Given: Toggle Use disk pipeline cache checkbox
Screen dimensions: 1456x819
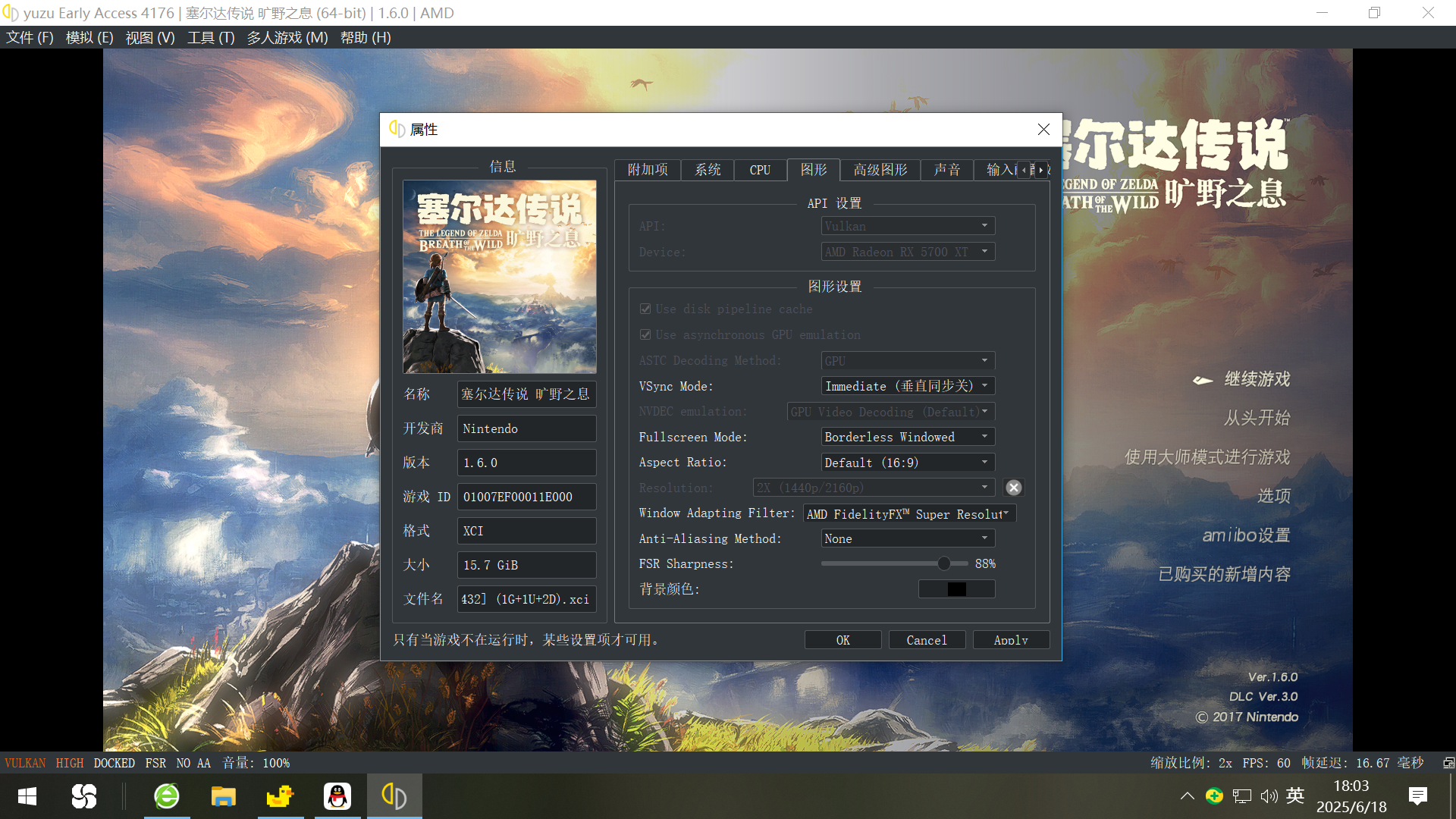Looking at the screenshot, I should pyautogui.click(x=645, y=309).
